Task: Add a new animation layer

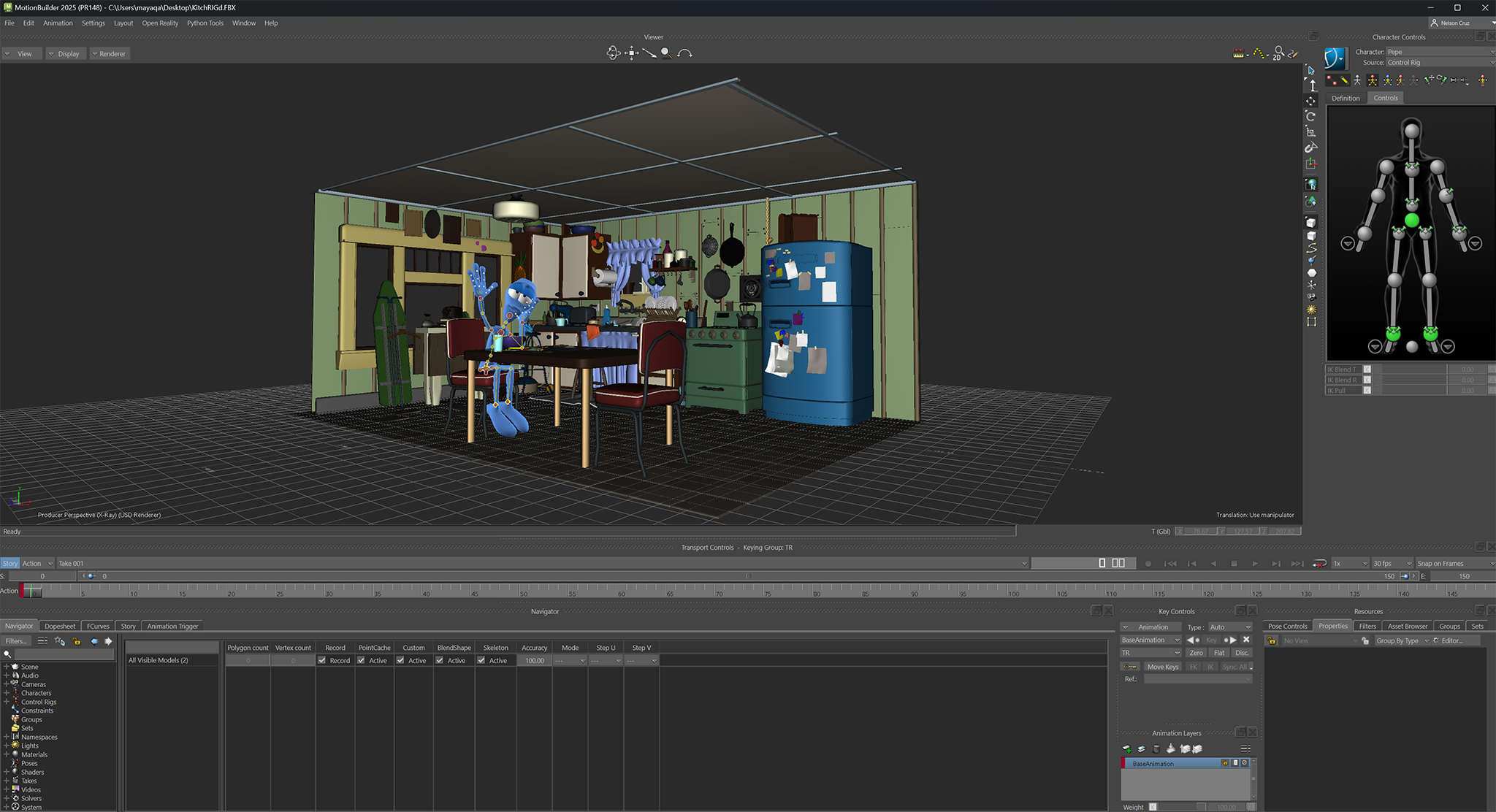Action: (1127, 748)
